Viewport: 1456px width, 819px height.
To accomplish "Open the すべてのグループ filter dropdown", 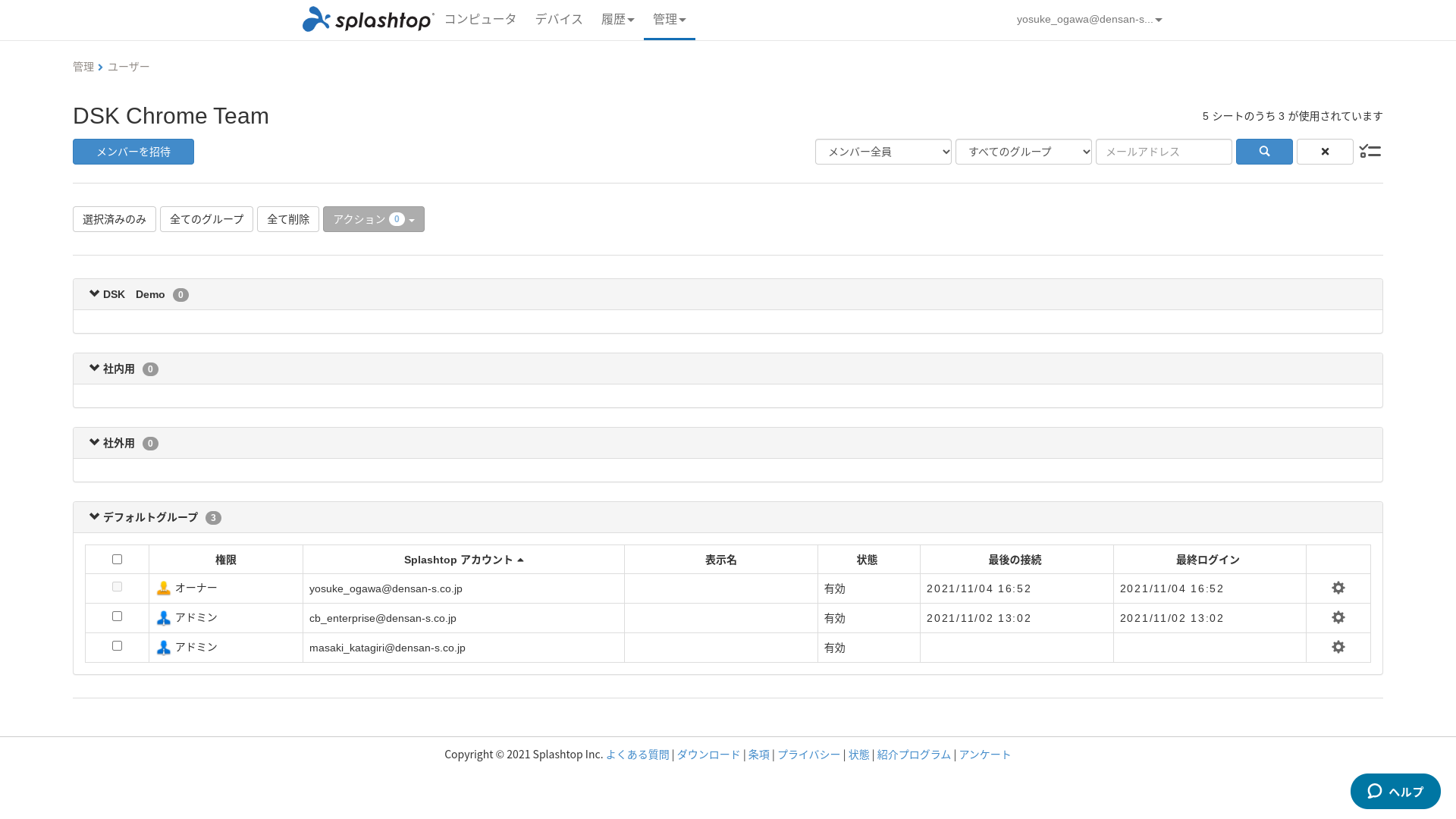I will tap(1024, 152).
